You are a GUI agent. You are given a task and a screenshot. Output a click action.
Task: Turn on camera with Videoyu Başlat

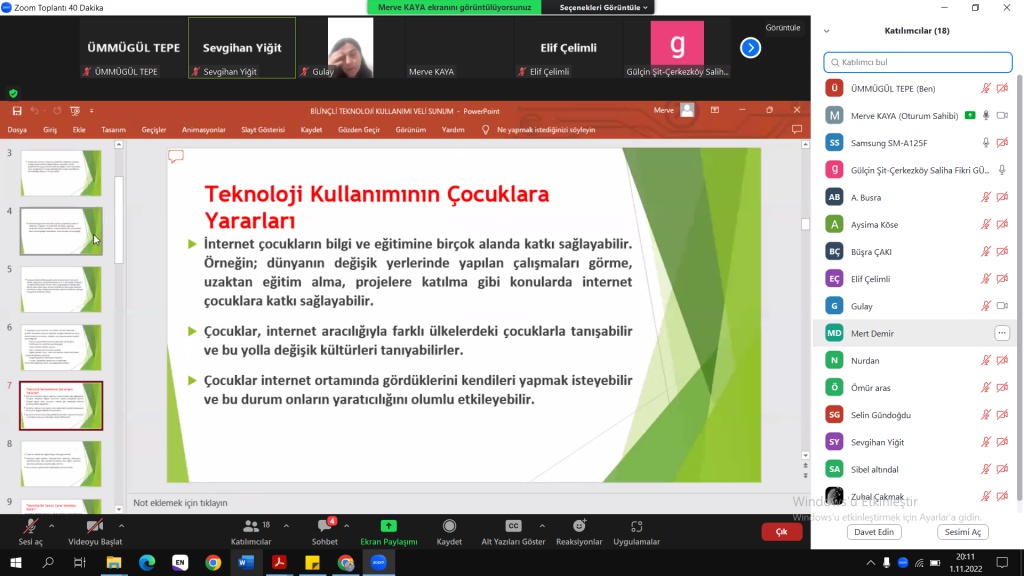pos(94,527)
